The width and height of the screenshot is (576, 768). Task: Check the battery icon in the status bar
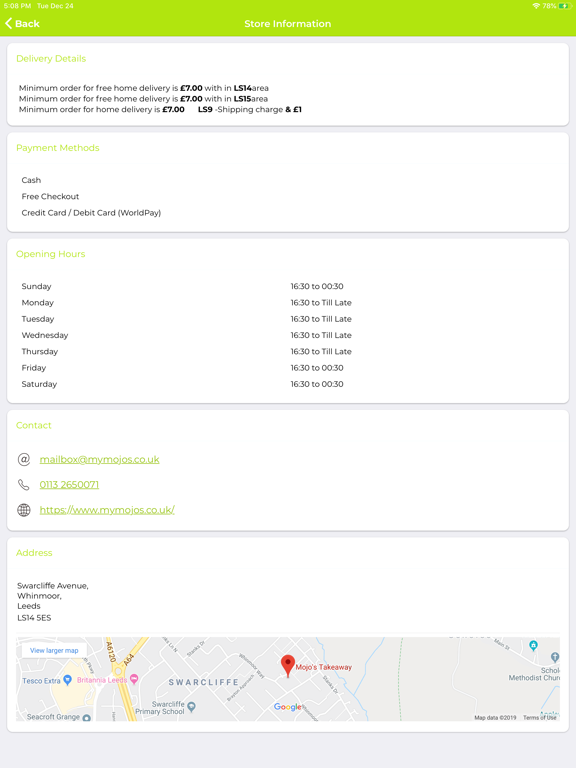pos(565,6)
